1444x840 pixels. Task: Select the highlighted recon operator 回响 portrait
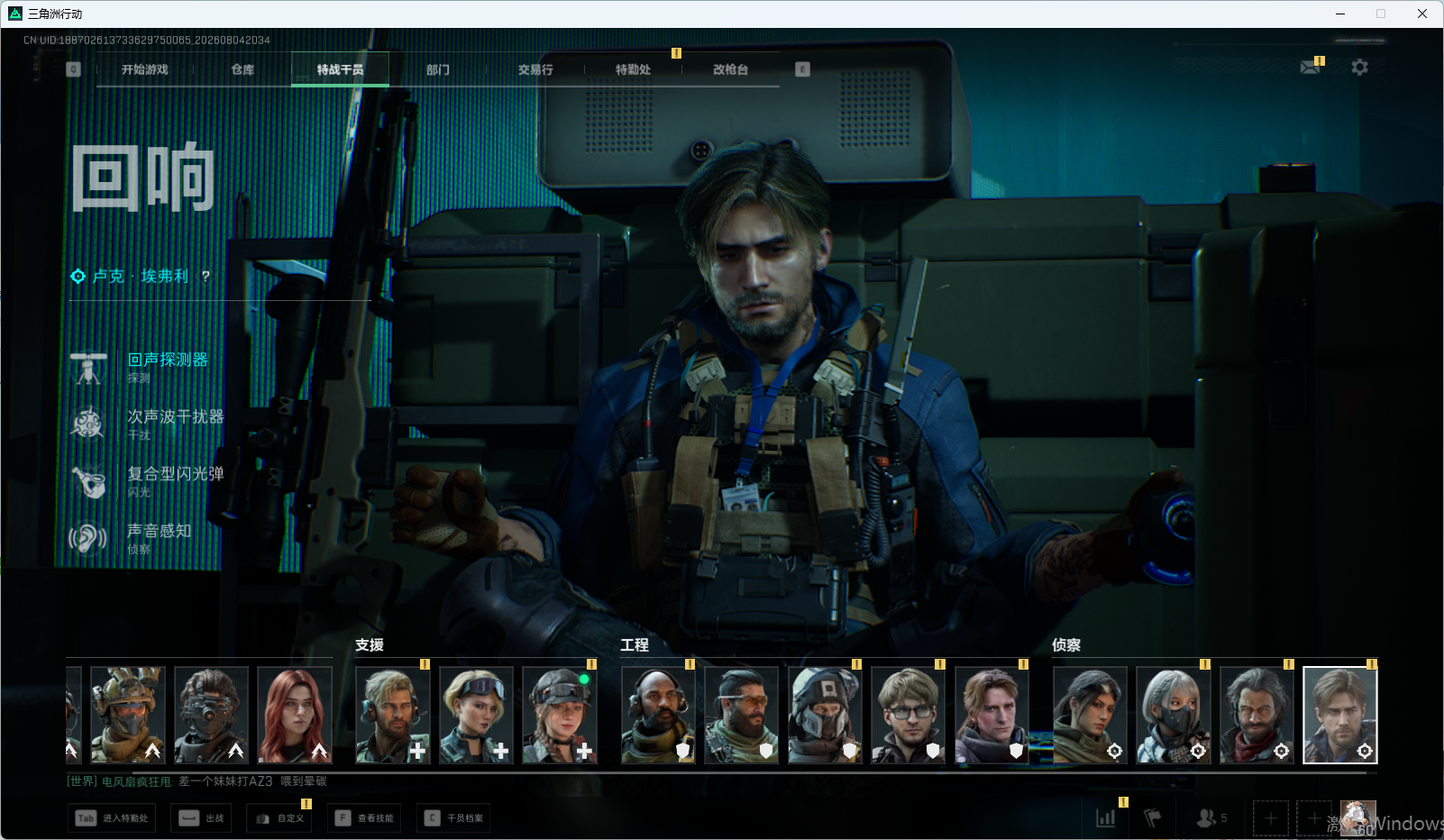tap(1340, 715)
